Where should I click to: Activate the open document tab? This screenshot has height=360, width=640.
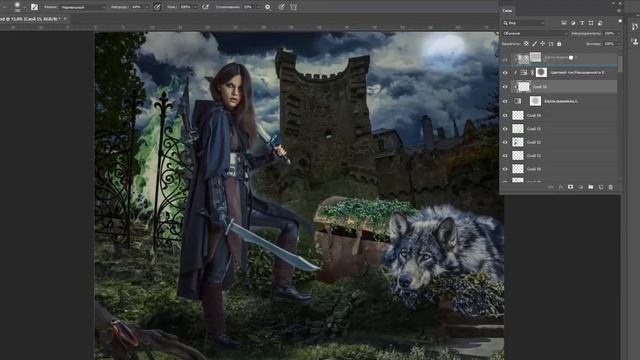[31, 19]
